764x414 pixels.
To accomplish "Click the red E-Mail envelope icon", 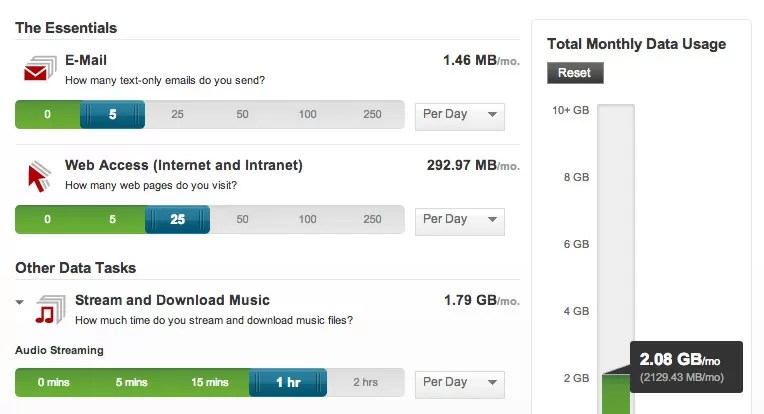I will coord(40,69).
